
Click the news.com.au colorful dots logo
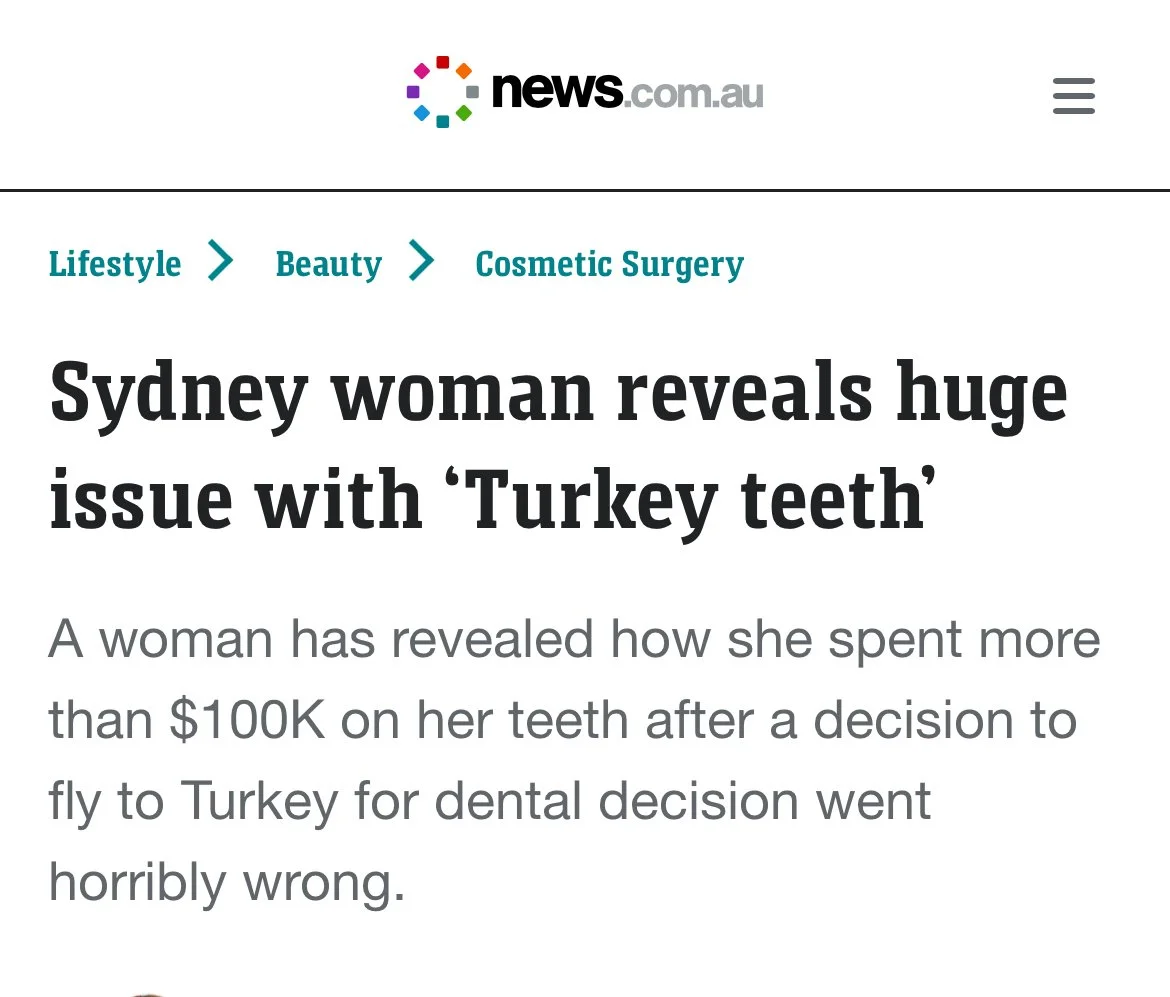442,92
